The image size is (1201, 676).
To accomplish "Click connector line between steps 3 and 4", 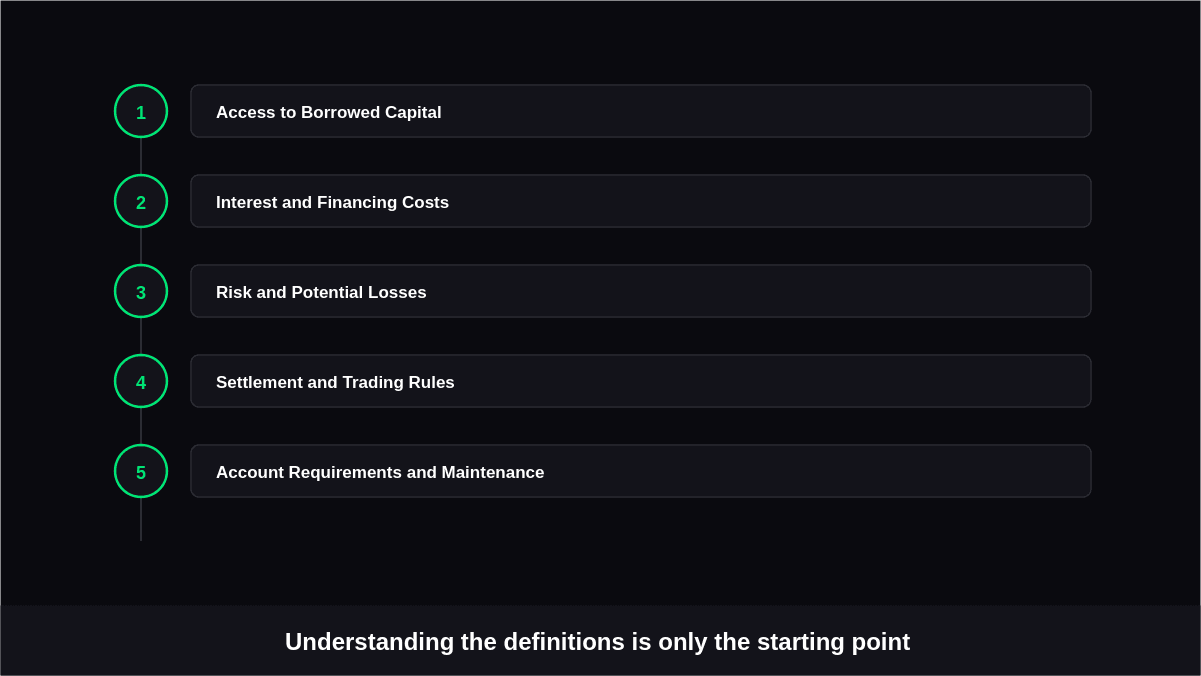I will 141,336.
